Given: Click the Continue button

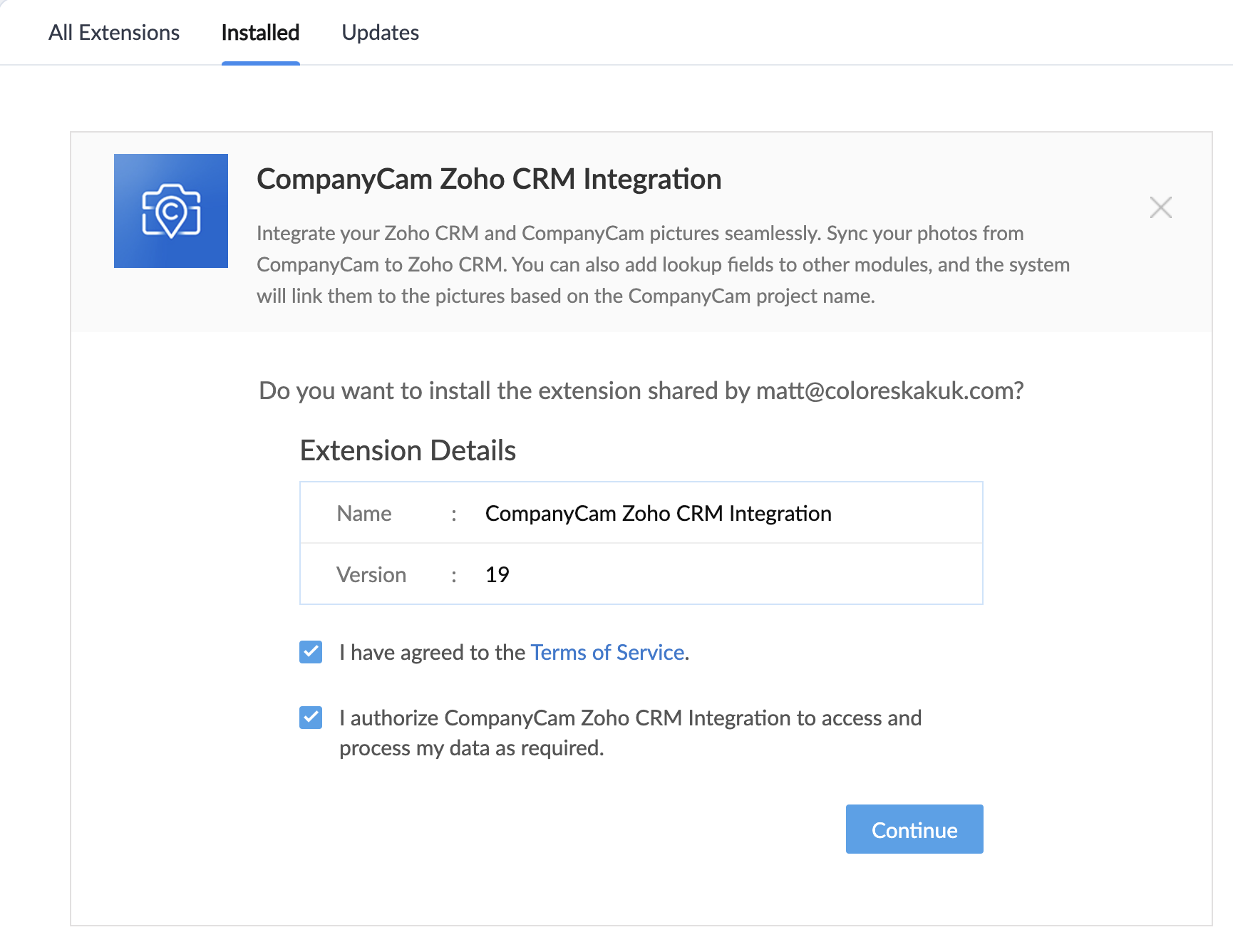Looking at the screenshot, I should (x=914, y=829).
